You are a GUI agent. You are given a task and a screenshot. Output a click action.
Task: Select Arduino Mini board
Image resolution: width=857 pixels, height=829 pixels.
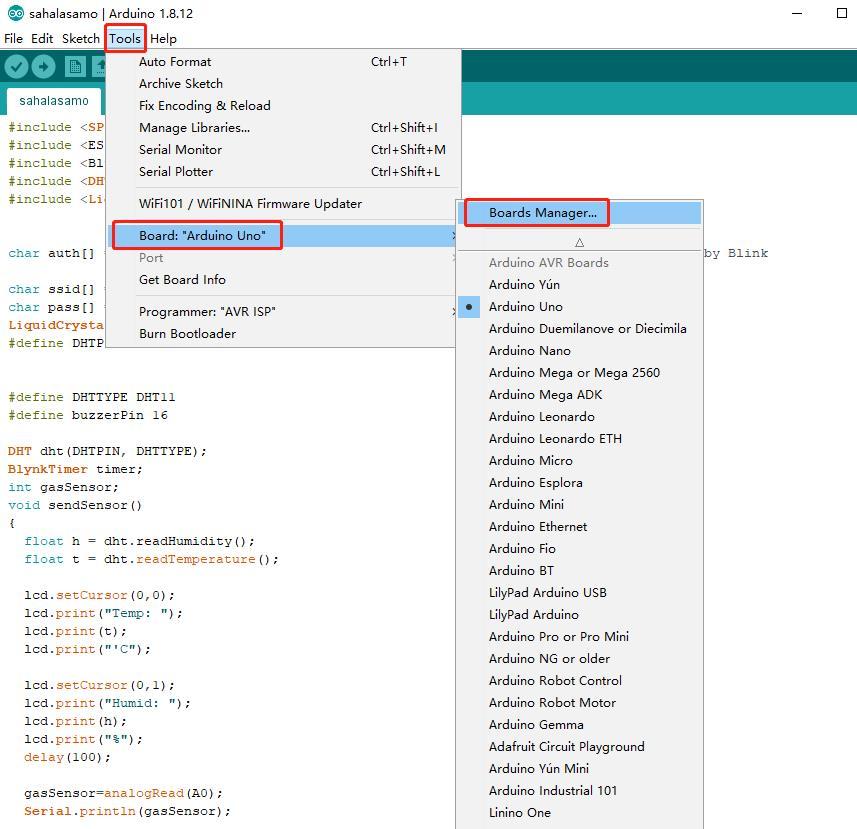coord(579,504)
